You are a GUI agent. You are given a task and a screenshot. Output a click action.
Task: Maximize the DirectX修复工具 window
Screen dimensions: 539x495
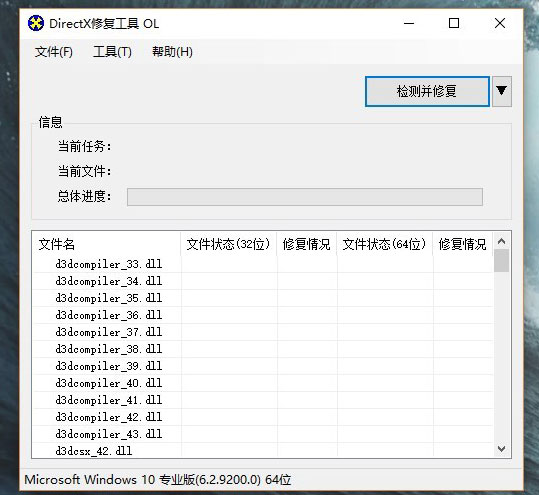(454, 23)
